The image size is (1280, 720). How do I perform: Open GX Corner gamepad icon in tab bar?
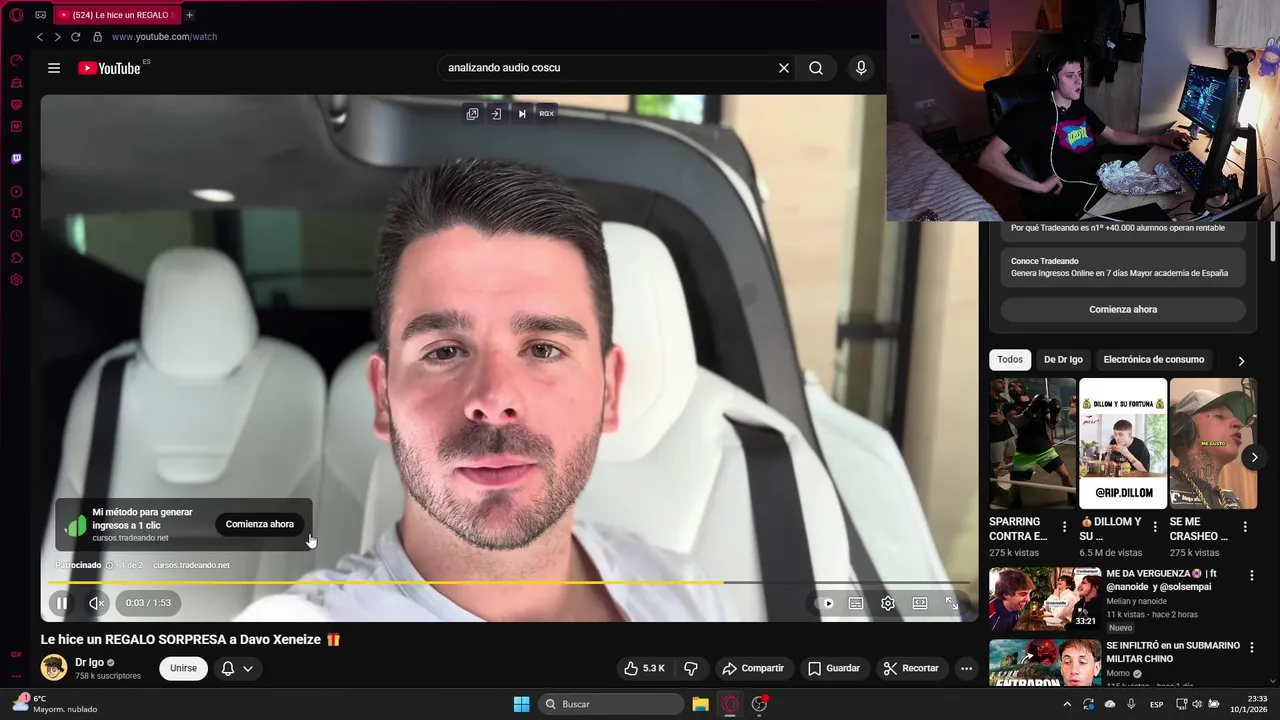coord(40,15)
